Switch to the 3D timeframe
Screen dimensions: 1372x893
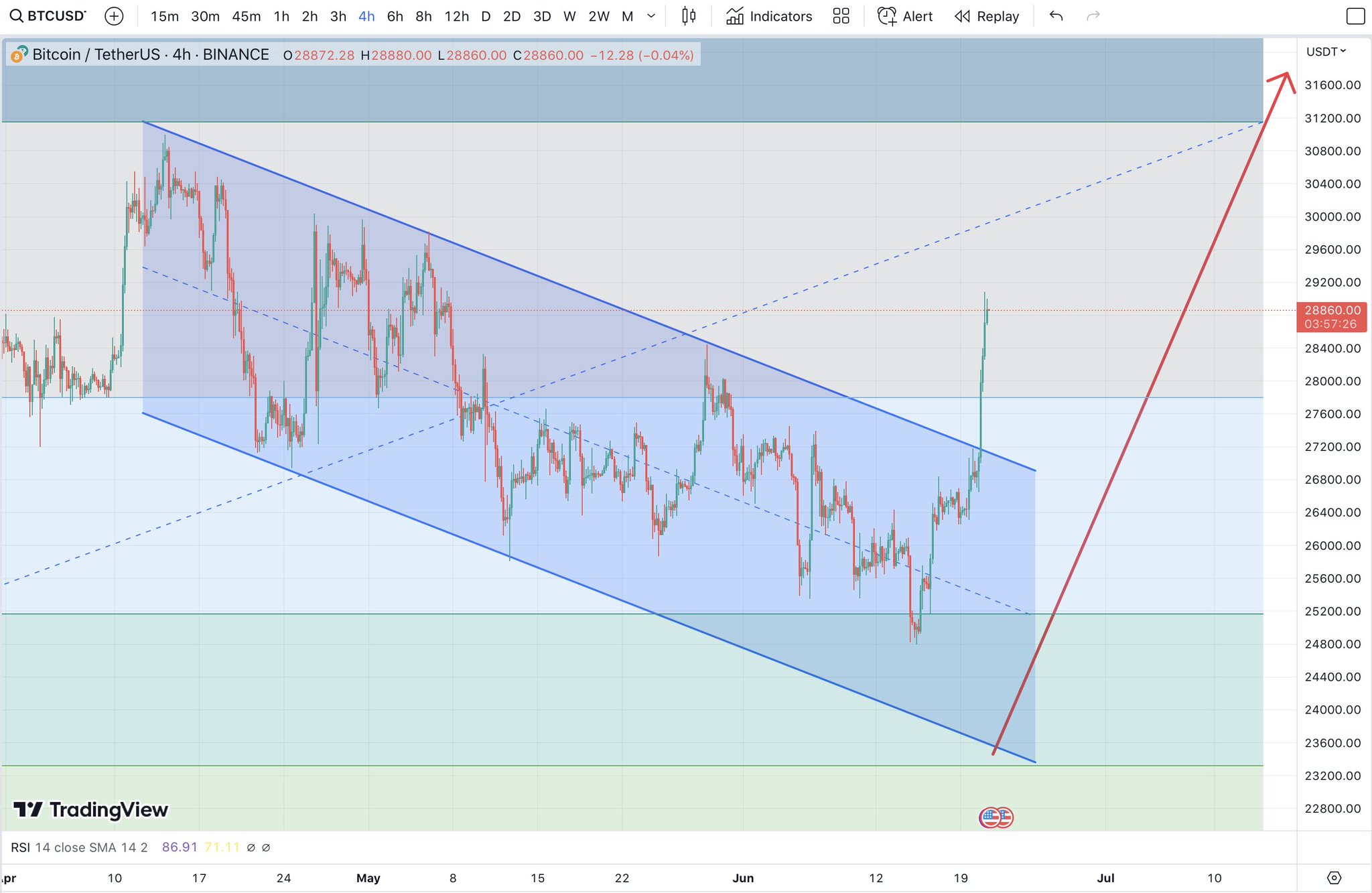(542, 16)
